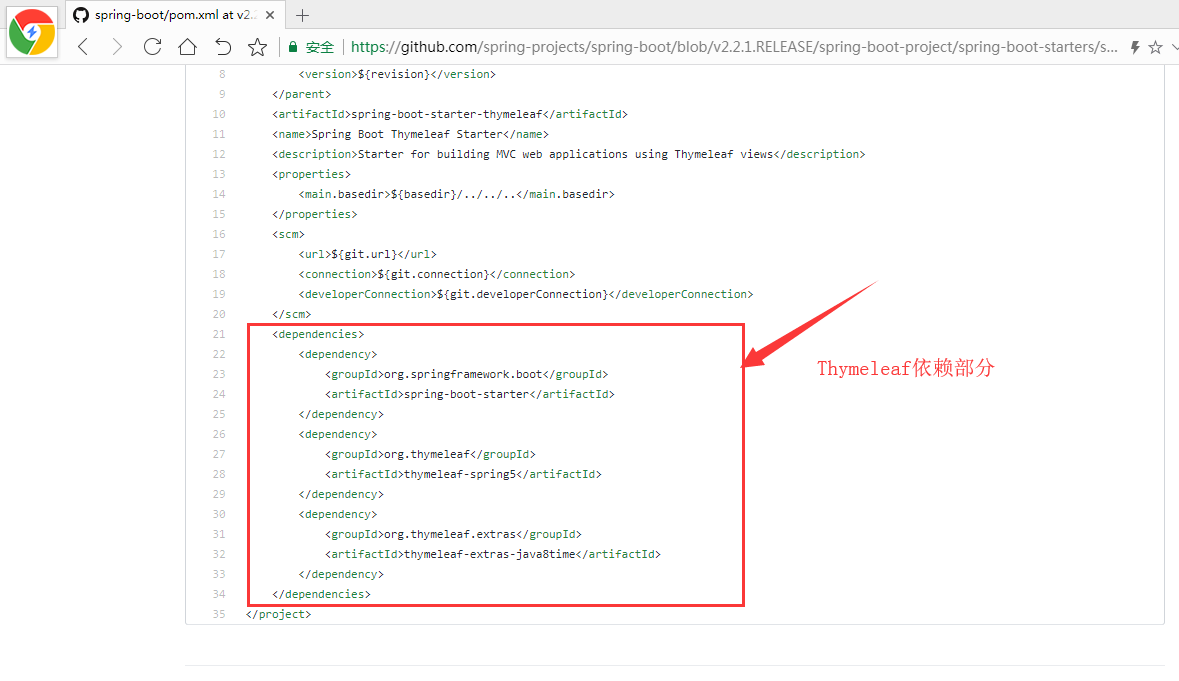Open the browser logo menu icon
1179x681 pixels.
32,32
